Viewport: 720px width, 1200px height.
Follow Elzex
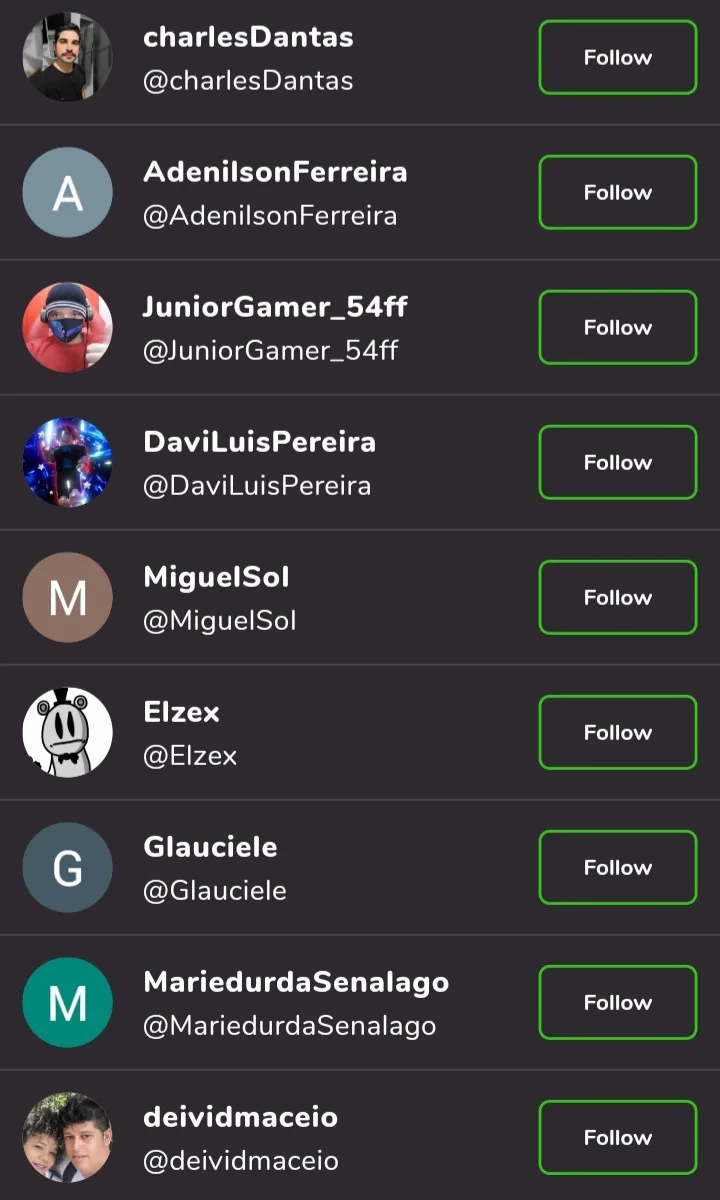click(617, 733)
